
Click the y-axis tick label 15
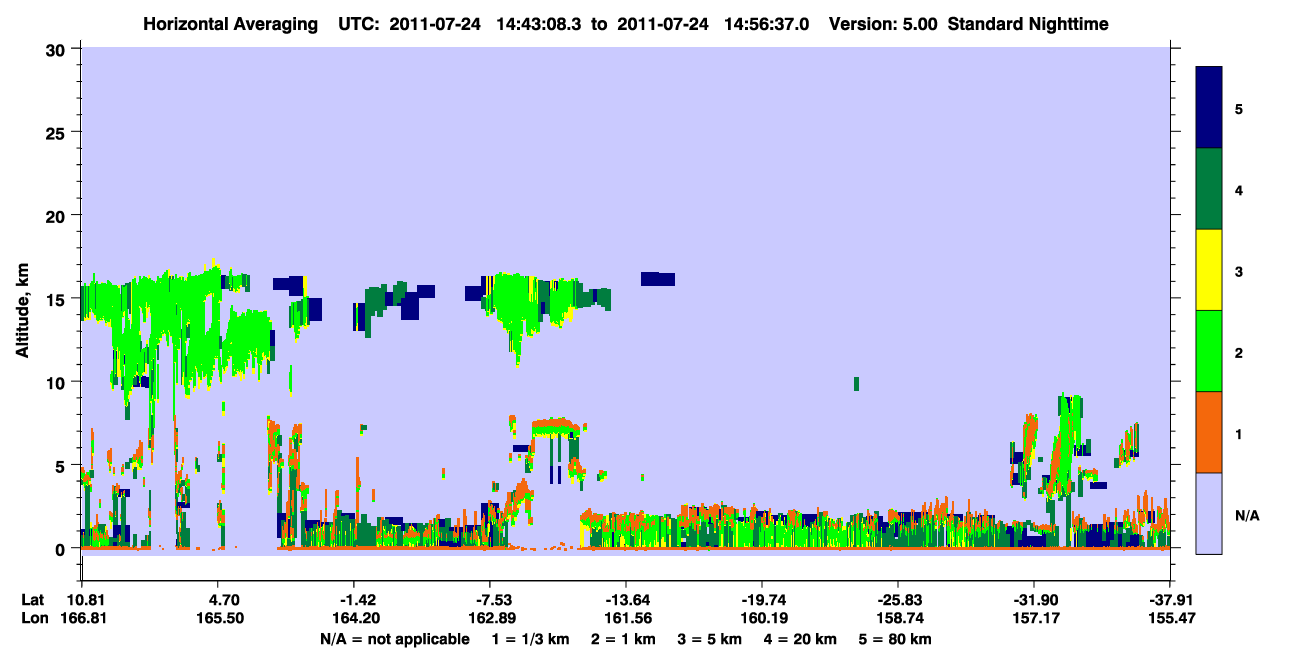point(58,299)
